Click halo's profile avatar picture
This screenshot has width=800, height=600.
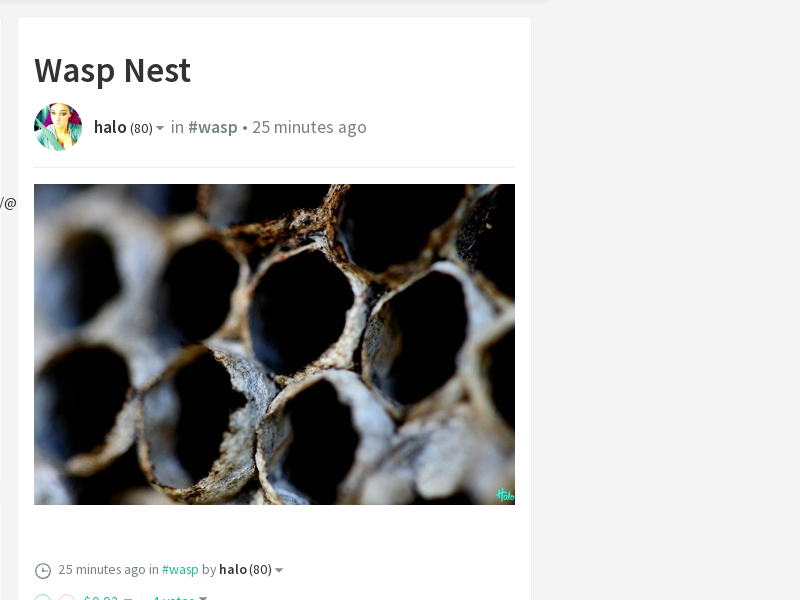point(58,127)
